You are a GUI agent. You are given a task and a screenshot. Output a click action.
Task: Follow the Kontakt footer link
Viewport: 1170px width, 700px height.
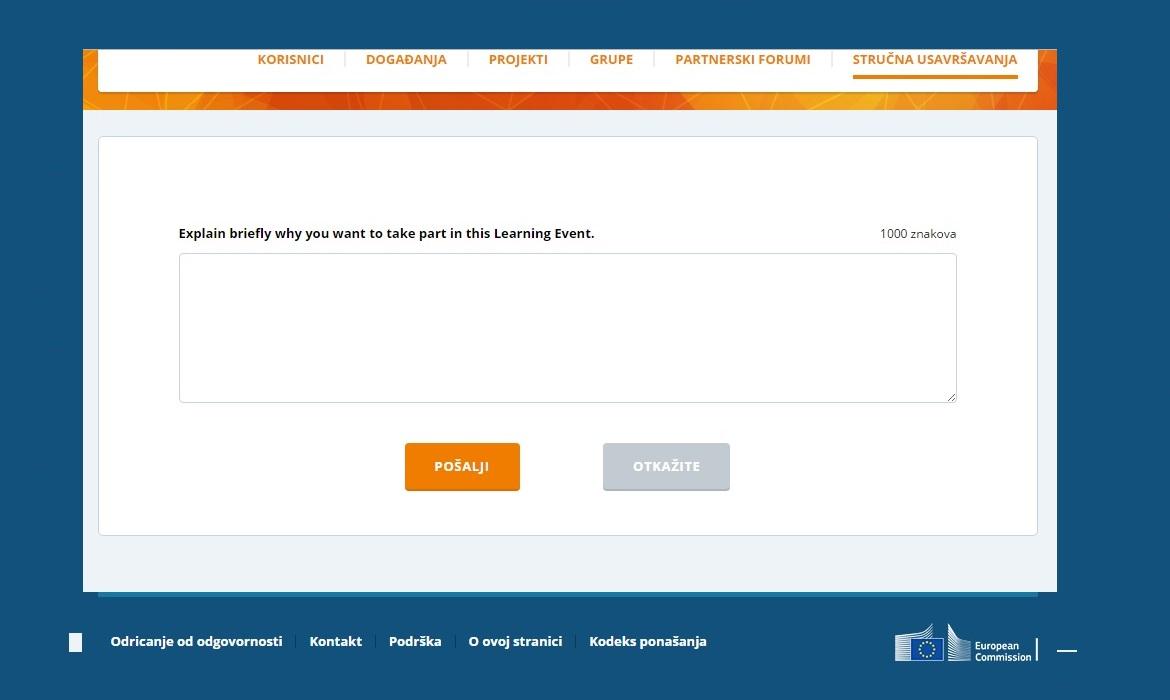(336, 642)
